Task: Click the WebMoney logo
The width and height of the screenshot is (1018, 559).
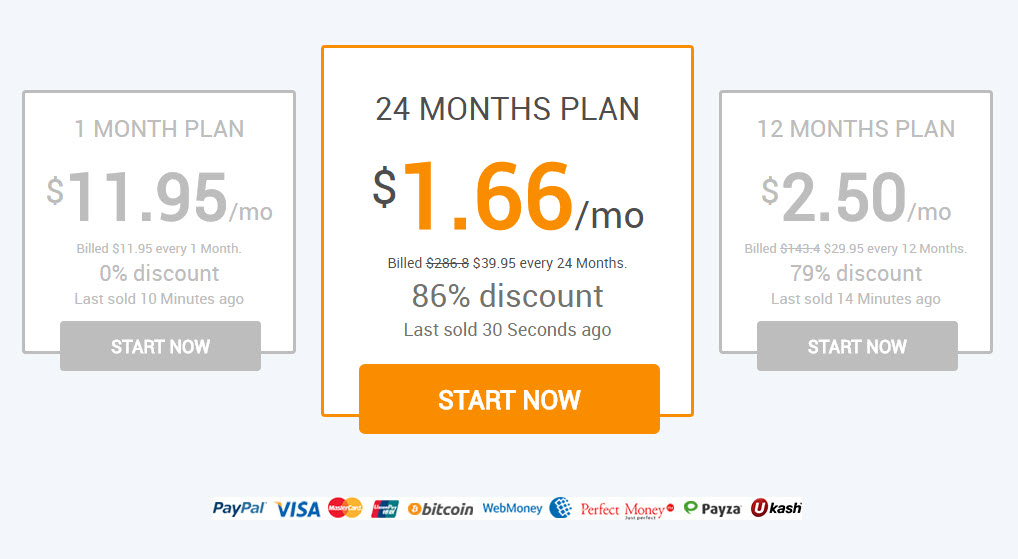Action: click(527, 508)
